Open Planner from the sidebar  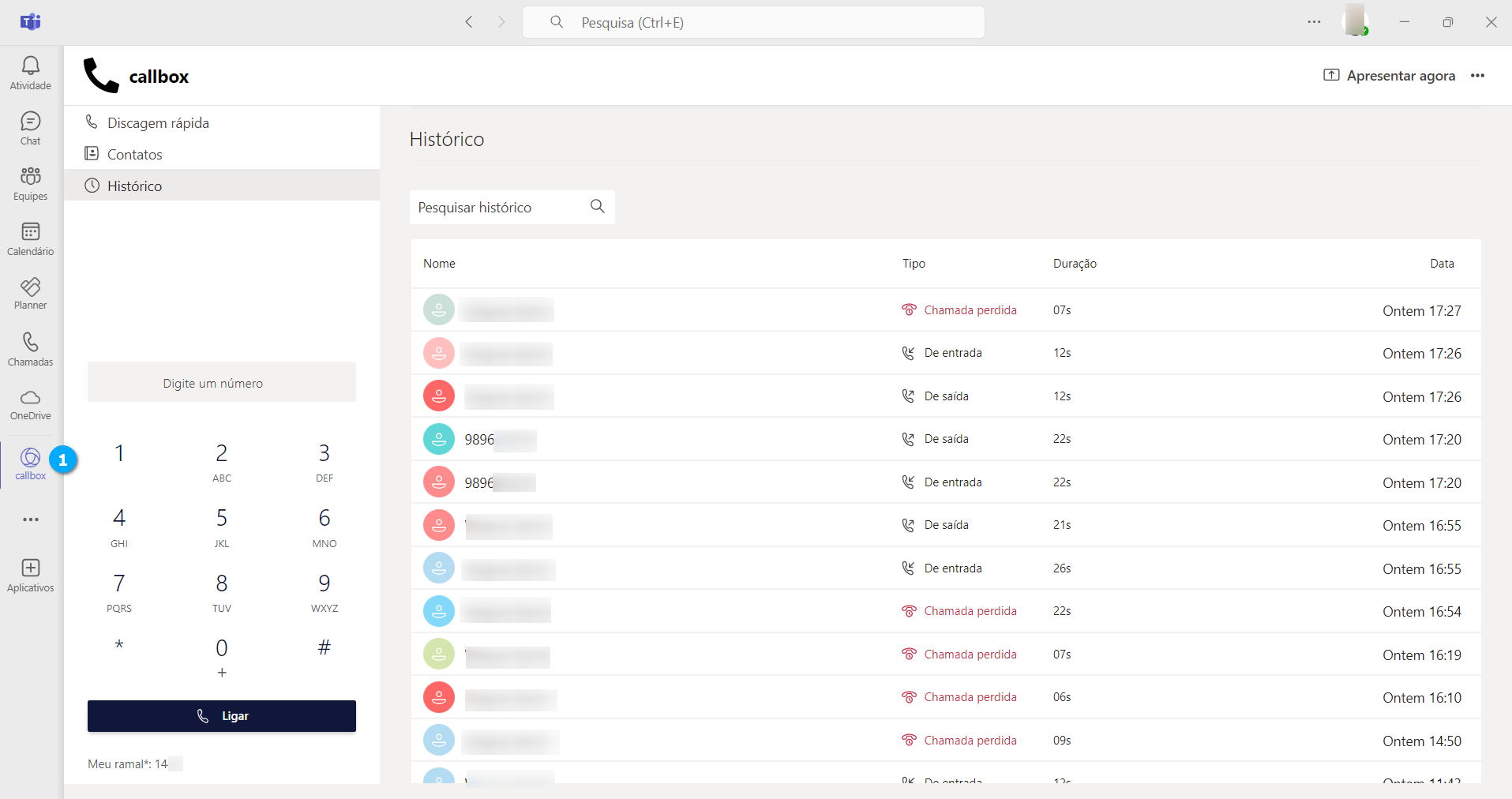tap(30, 294)
